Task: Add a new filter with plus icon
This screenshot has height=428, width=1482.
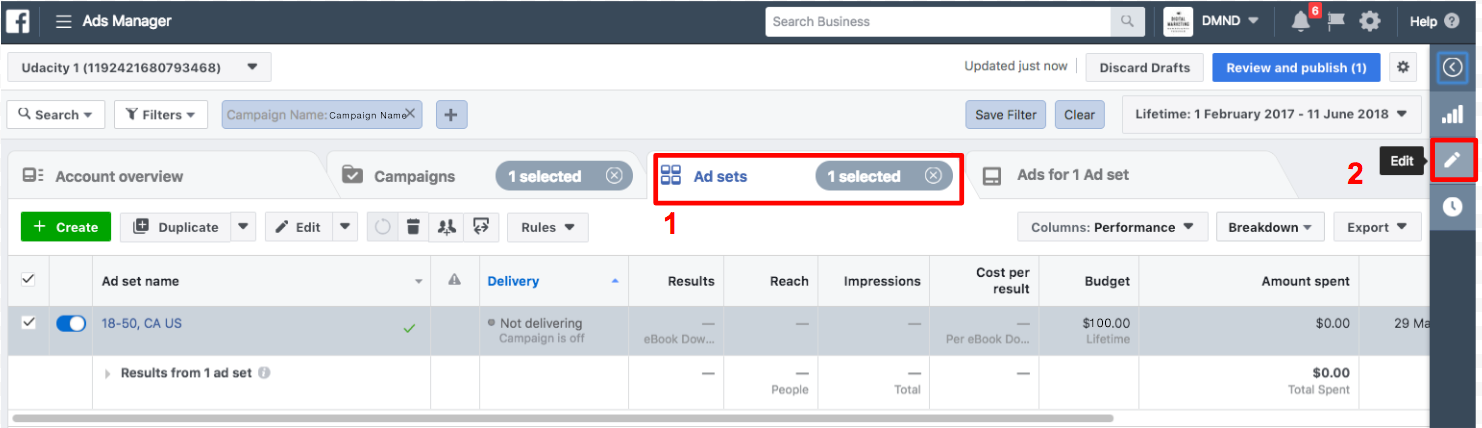Action: [450, 115]
